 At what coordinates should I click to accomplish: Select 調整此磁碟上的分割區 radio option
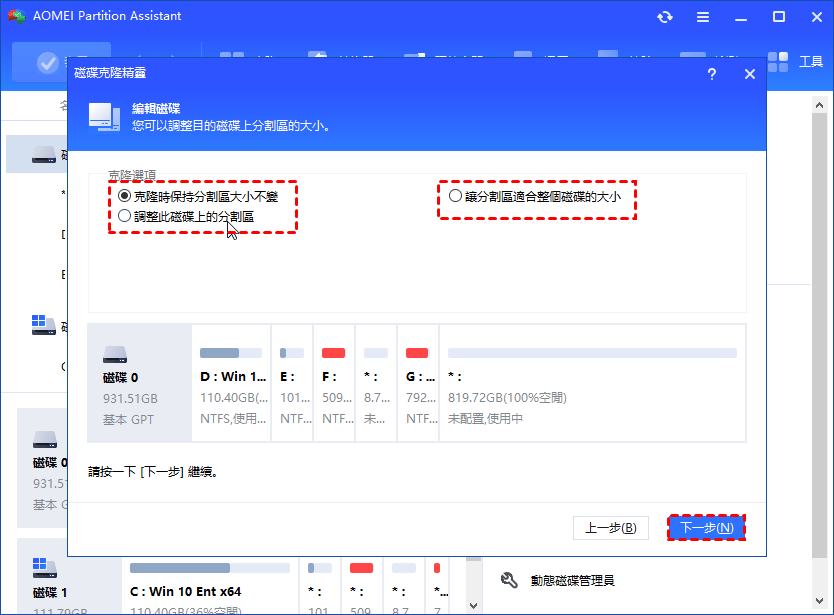[186, 217]
